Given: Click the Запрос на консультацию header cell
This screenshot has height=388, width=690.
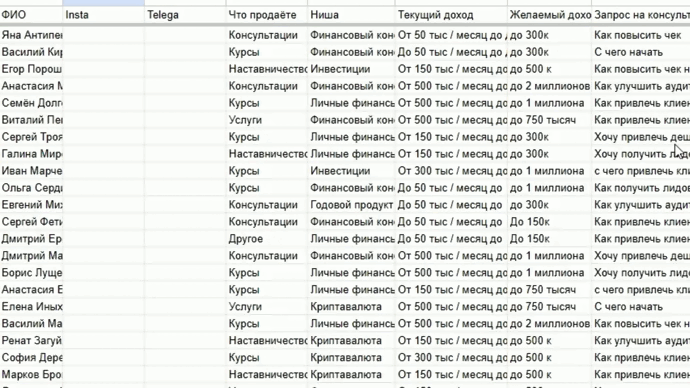Looking at the screenshot, I should coord(641,15).
